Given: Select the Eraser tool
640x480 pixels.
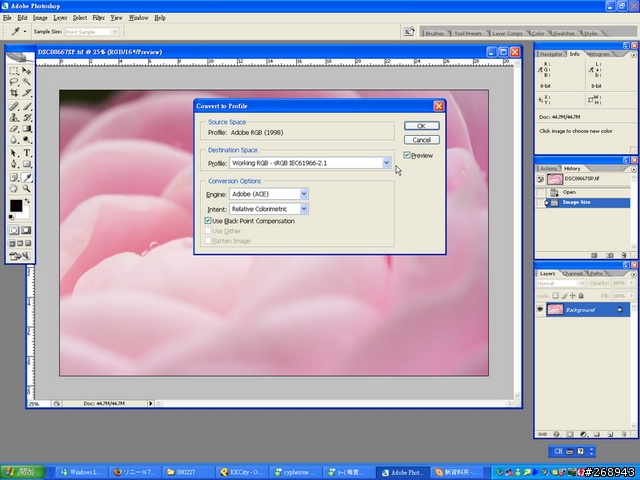Looking at the screenshot, I should [13, 129].
